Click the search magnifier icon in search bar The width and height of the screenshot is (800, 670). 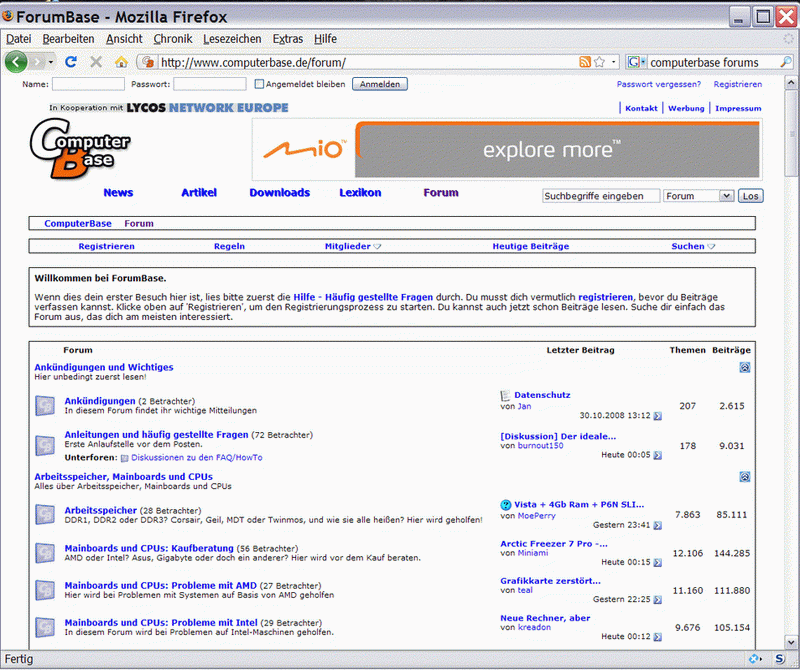pyautogui.click(x=786, y=62)
